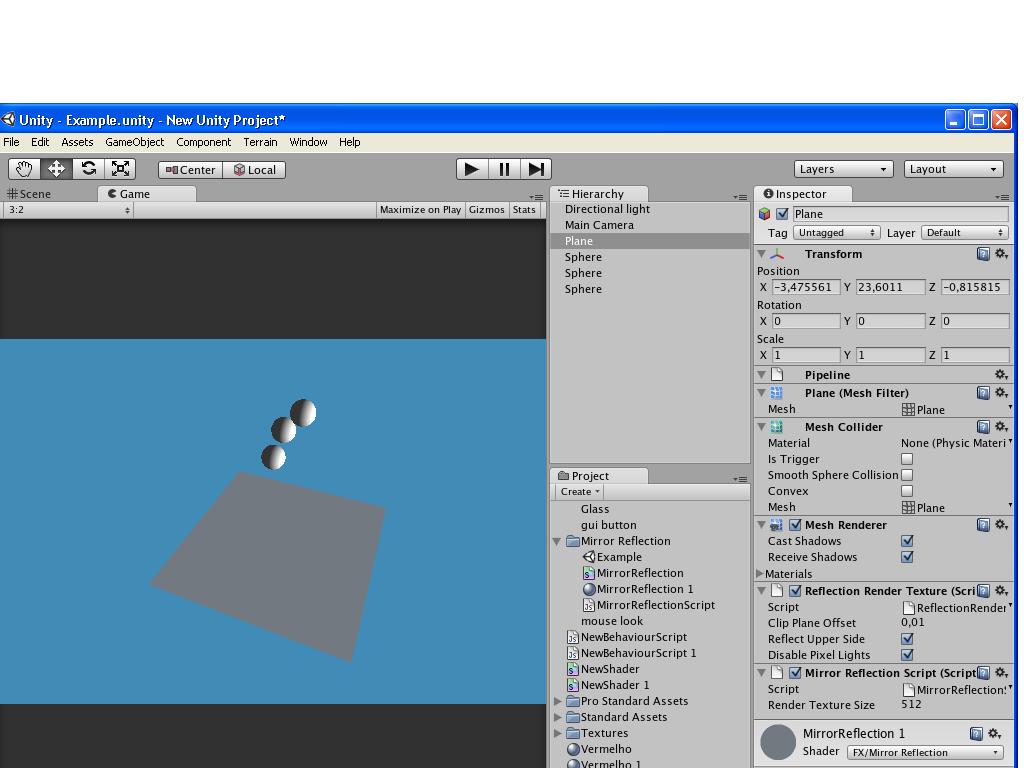Uncheck Reflect Upper Side option
The image size is (1024, 768).
coord(907,639)
